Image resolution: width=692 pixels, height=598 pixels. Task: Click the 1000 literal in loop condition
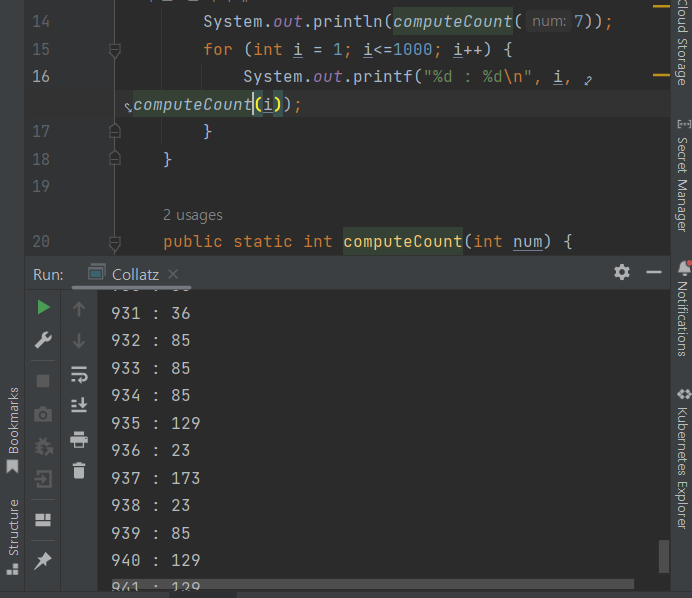412,49
